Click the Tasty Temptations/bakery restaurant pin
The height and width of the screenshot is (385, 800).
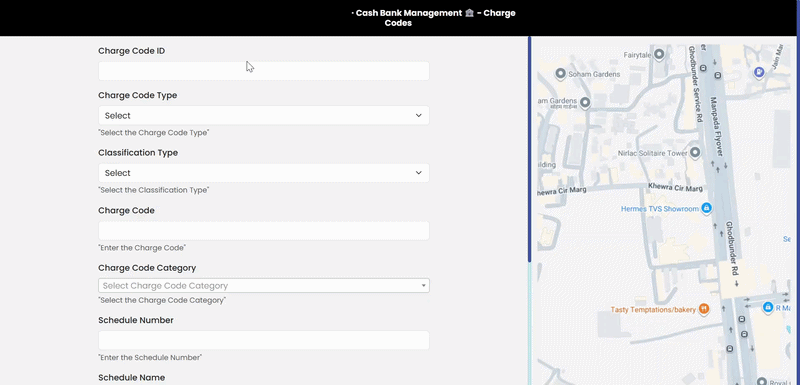pyautogui.click(x=704, y=309)
